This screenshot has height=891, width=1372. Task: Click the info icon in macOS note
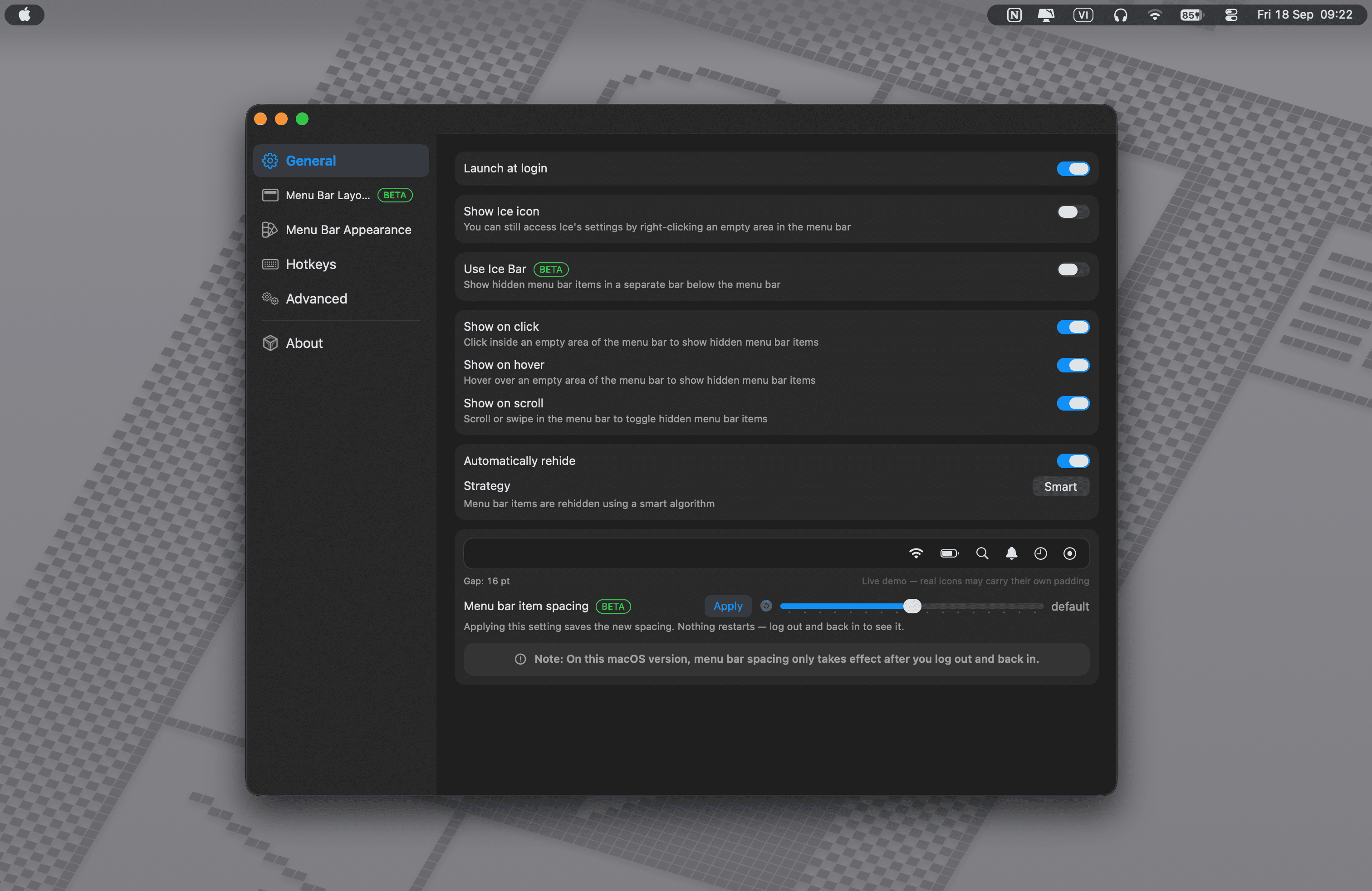[520, 659]
